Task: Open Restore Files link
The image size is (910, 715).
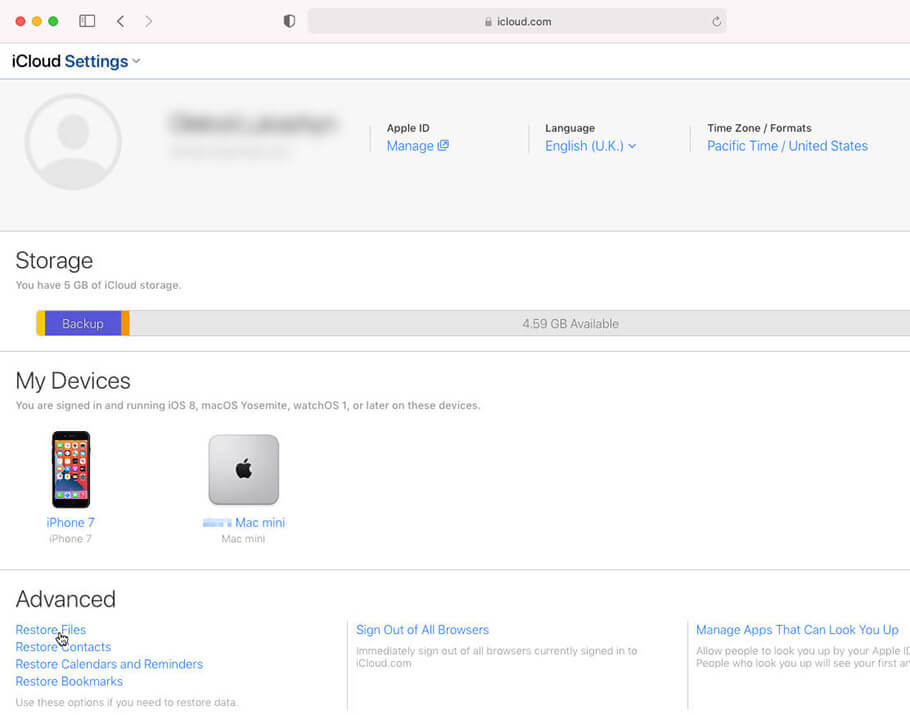Action: [50, 630]
